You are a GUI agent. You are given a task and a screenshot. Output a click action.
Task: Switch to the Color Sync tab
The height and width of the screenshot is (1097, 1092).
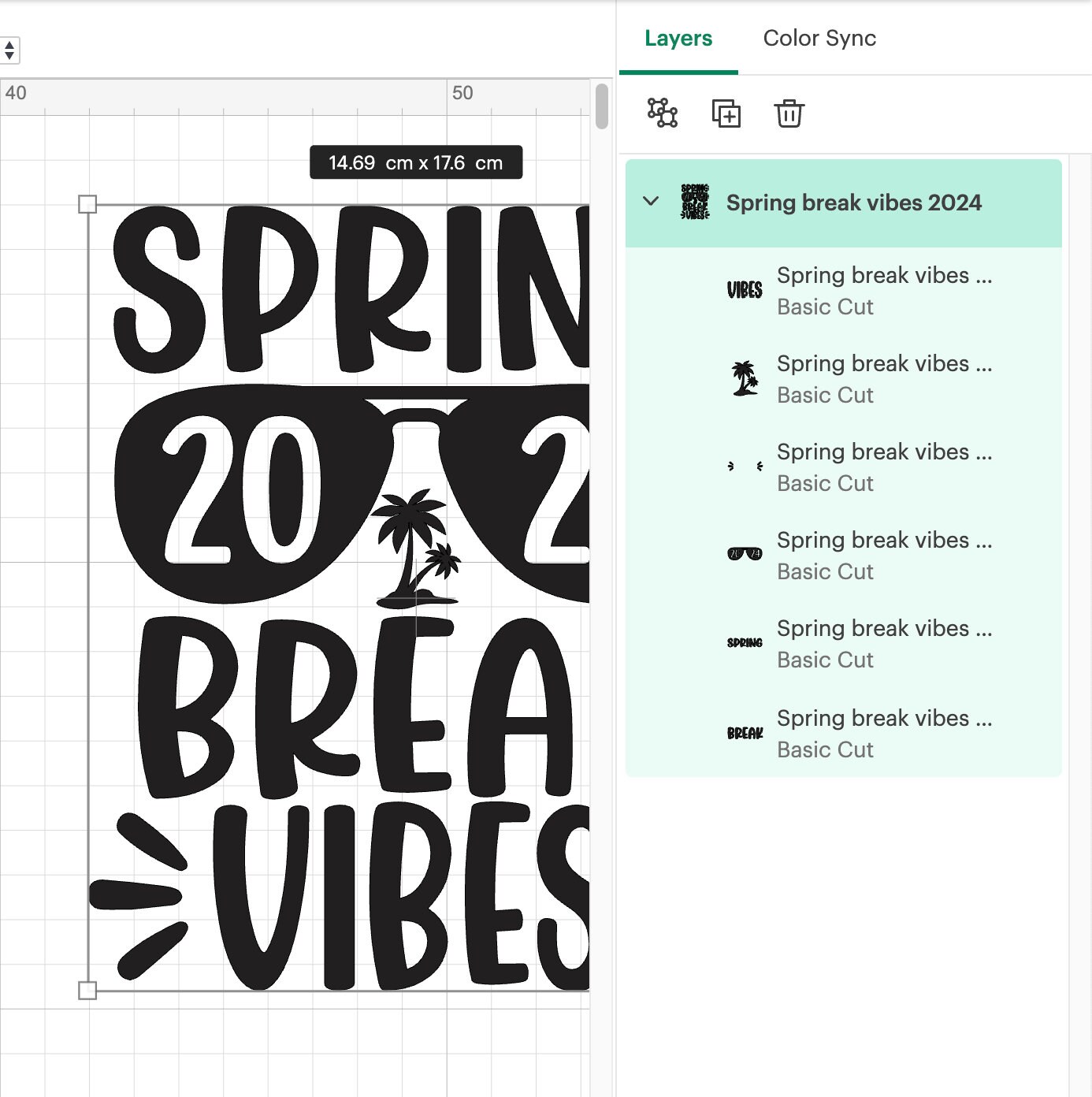[x=819, y=38]
